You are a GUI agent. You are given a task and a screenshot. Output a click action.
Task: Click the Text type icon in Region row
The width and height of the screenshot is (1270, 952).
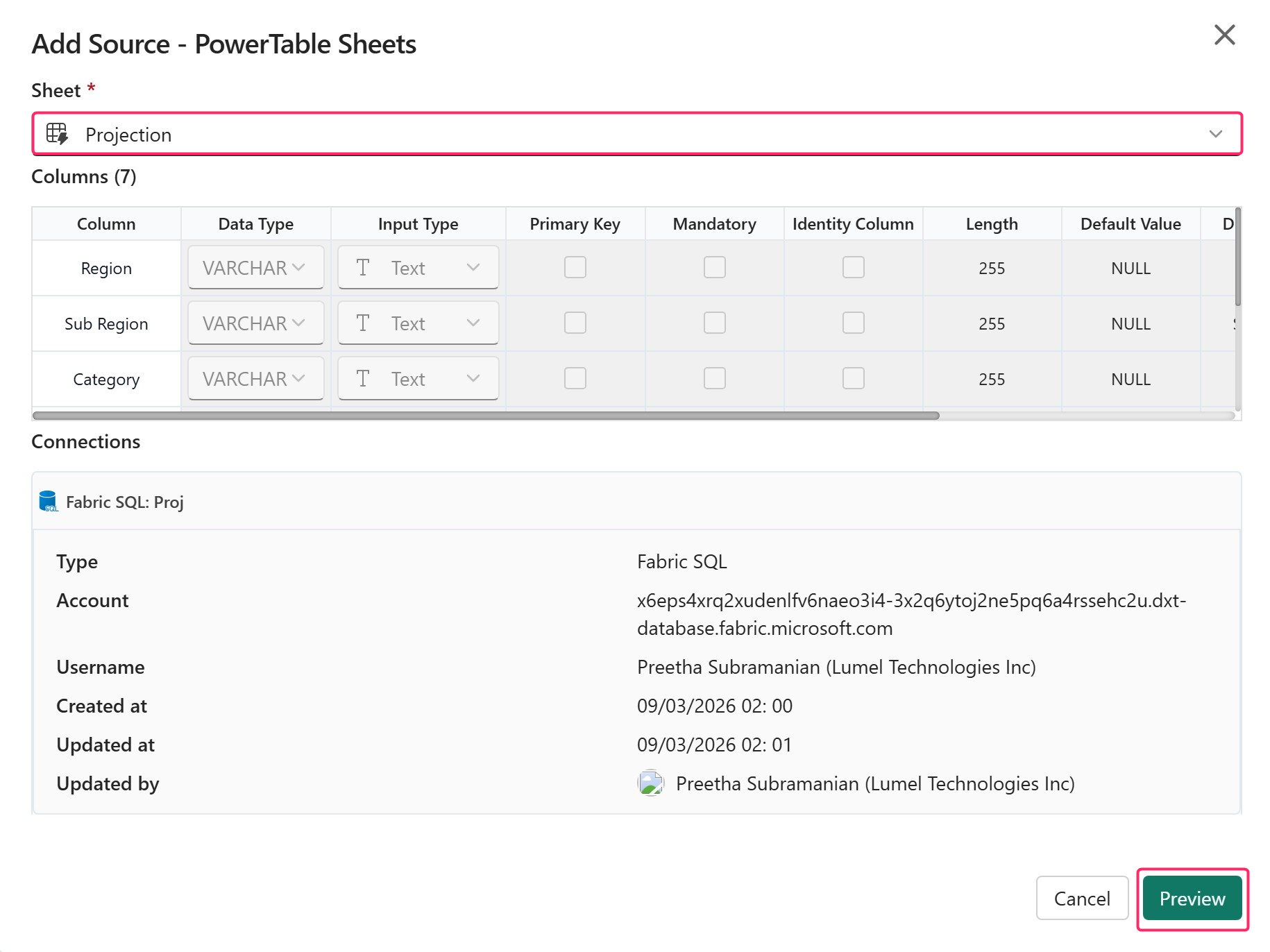coord(362,268)
